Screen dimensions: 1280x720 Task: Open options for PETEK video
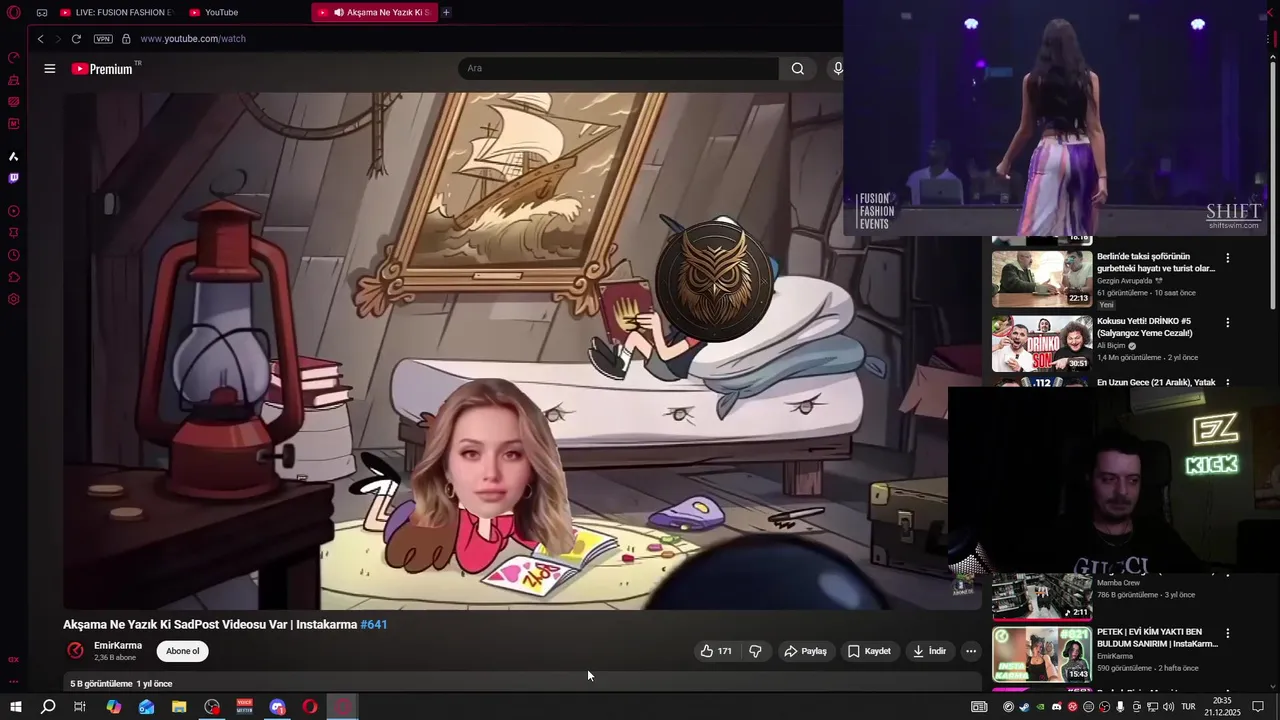click(1227, 633)
